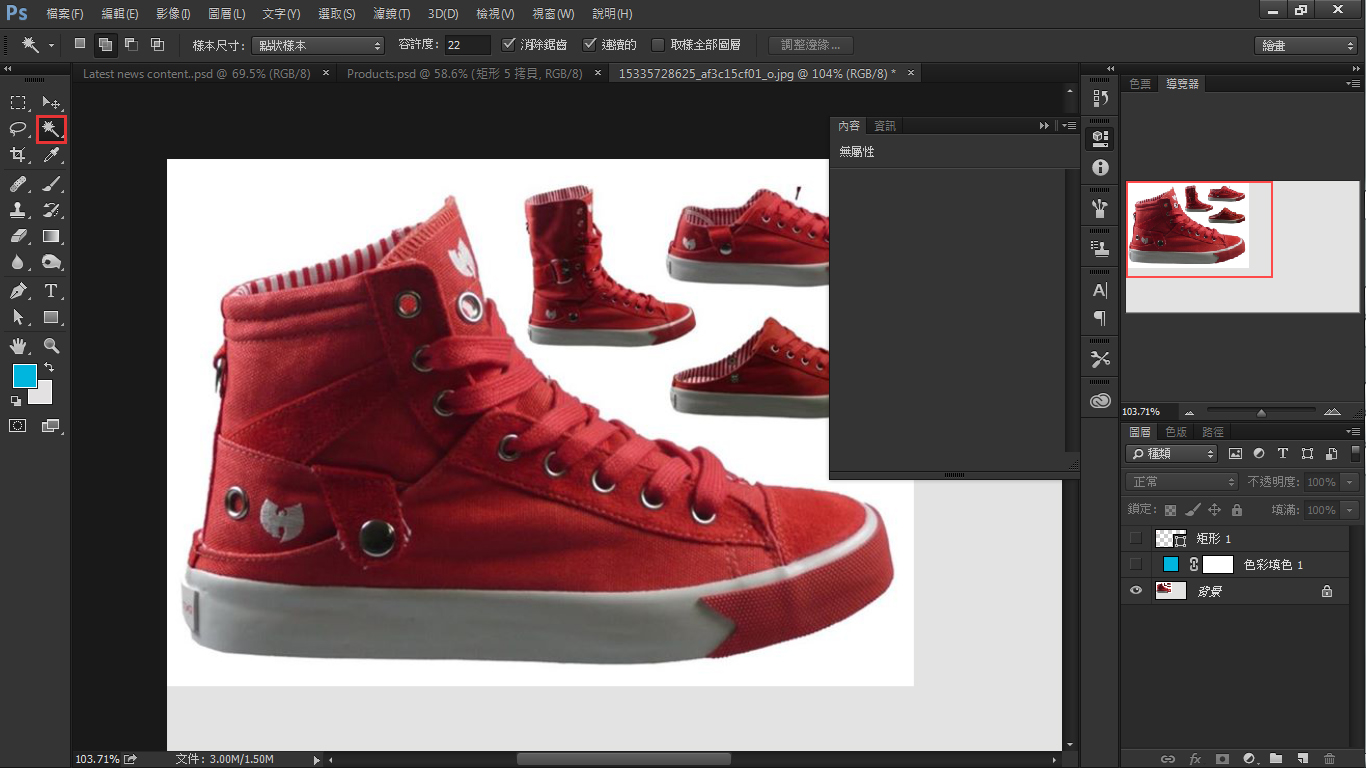The width and height of the screenshot is (1366, 768).
Task: Add layer mask icon
Action: 1221,759
